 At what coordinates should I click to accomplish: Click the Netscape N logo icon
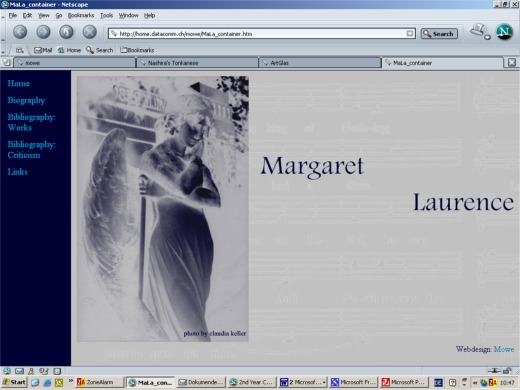[504, 32]
